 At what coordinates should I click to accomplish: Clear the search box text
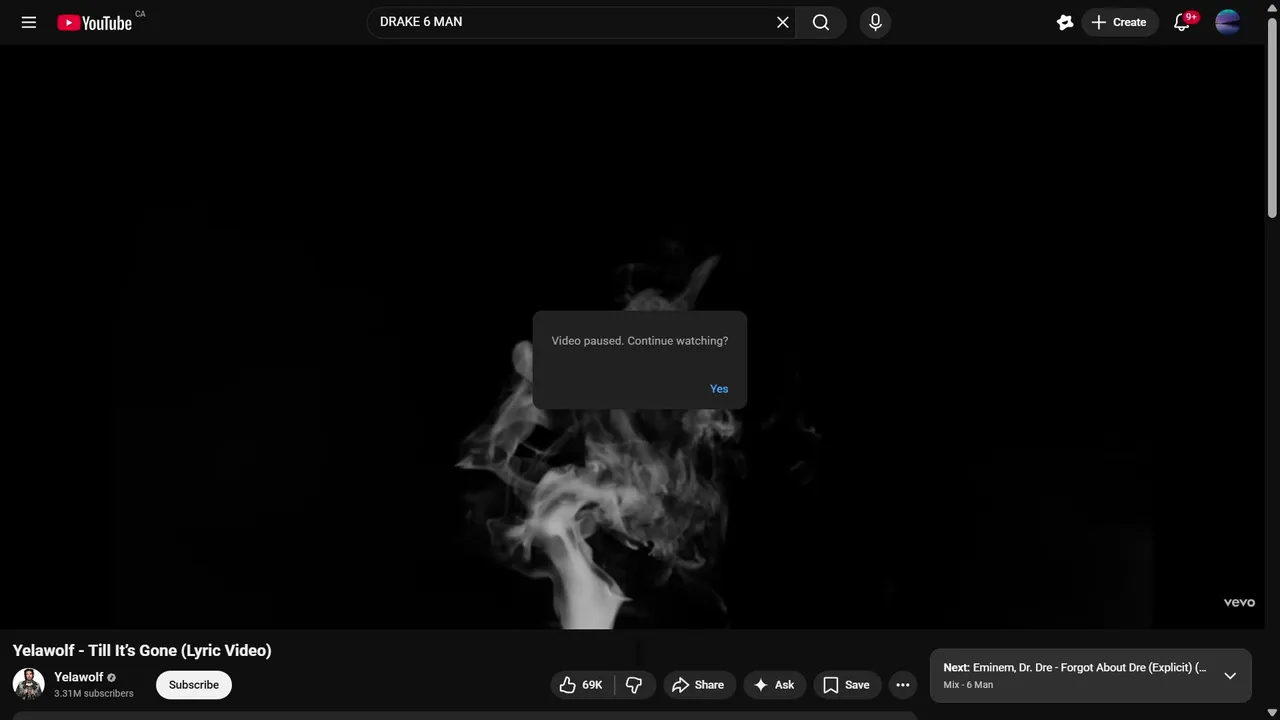[783, 22]
